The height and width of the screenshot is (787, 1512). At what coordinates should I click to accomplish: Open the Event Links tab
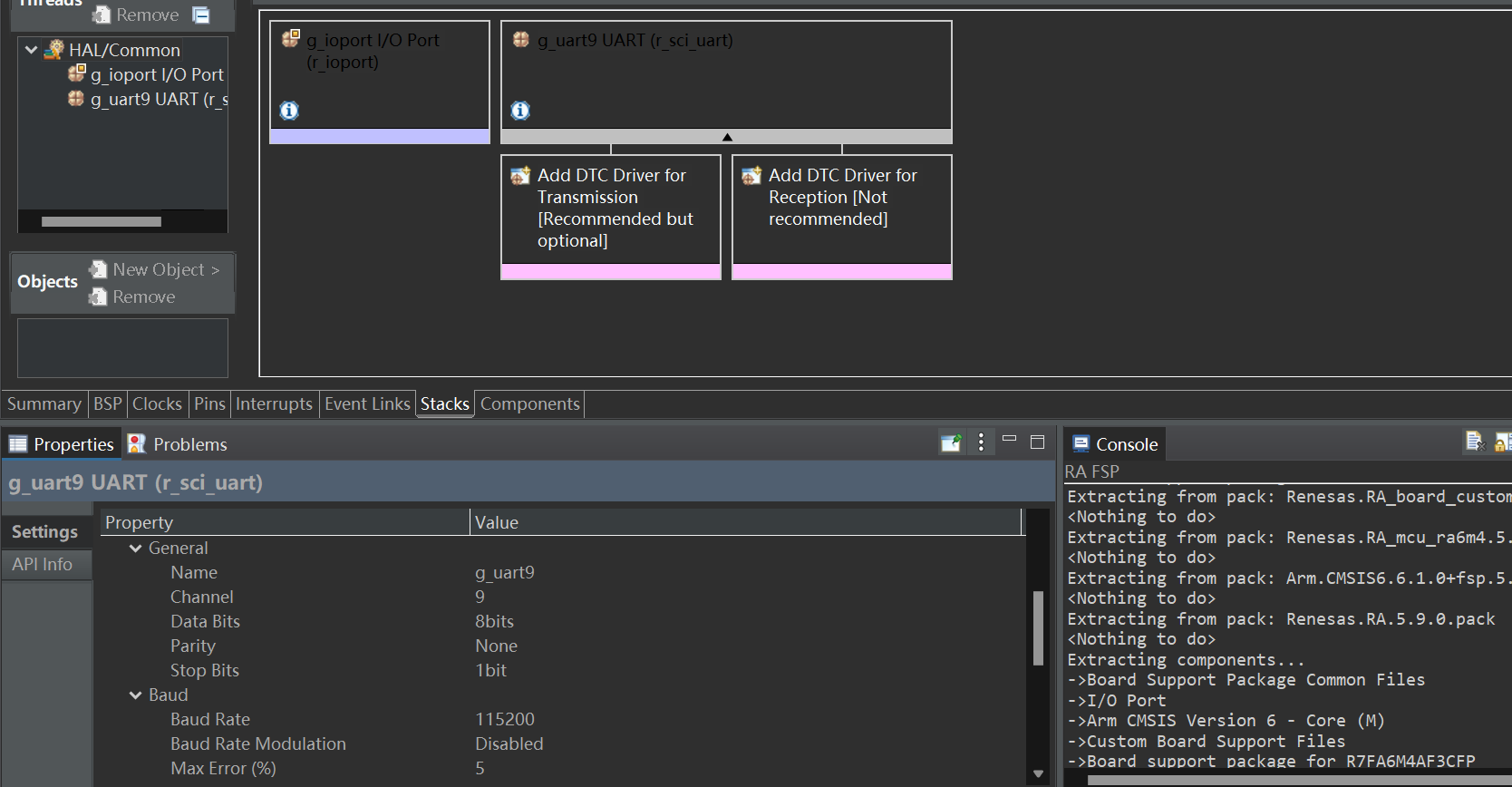[x=367, y=403]
